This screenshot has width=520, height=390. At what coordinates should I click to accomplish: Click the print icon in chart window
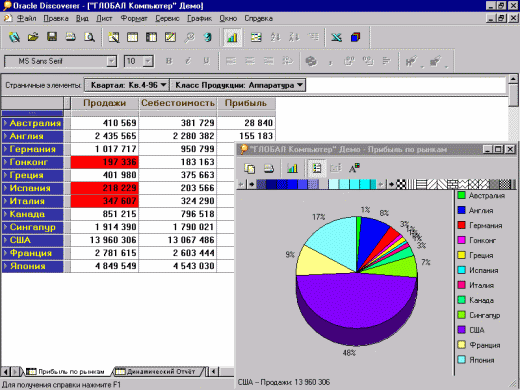click(x=268, y=168)
